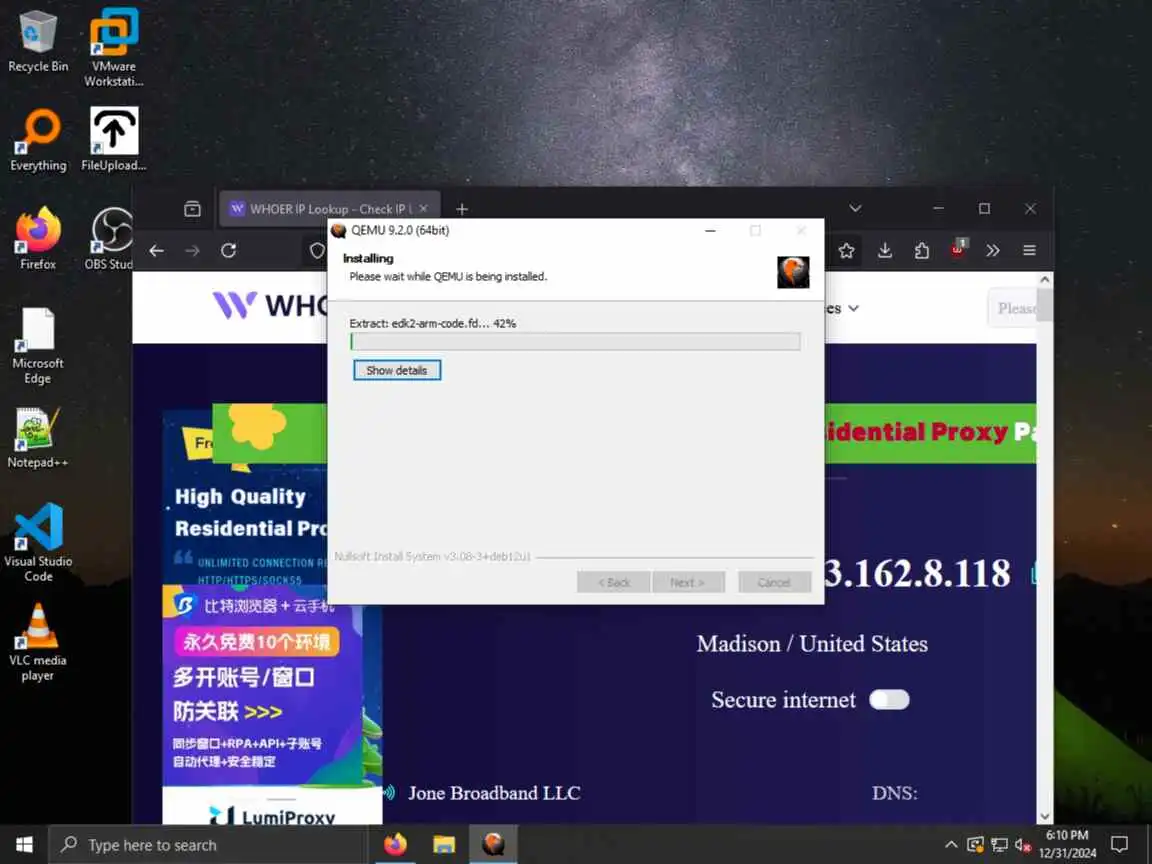The image size is (1152, 864).
Task: Open Firefox extensions puzzle icon
Action: click(x=921, y=251)
